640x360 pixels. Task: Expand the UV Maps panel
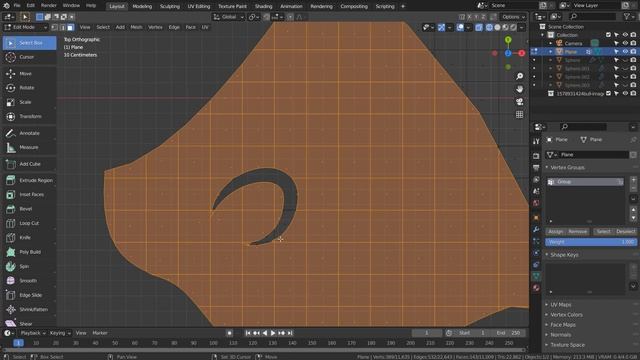pyautogui.click(x=560, y=304)
